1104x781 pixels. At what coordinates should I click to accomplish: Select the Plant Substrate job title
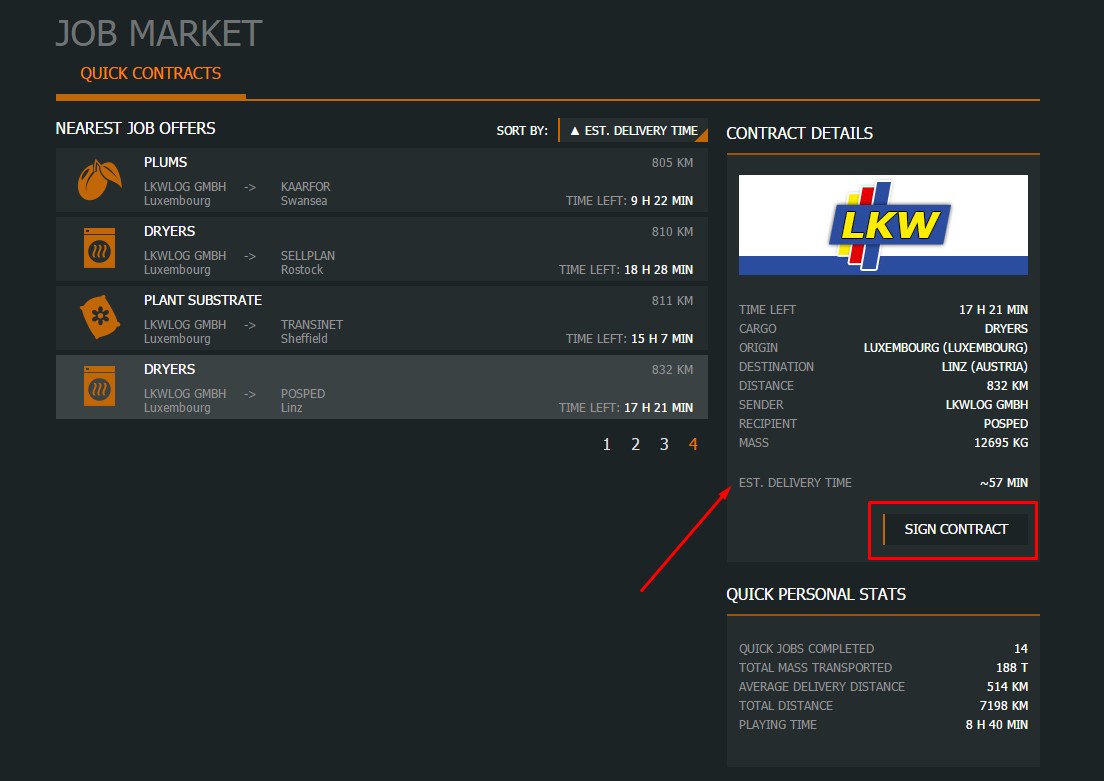point(203,300)
